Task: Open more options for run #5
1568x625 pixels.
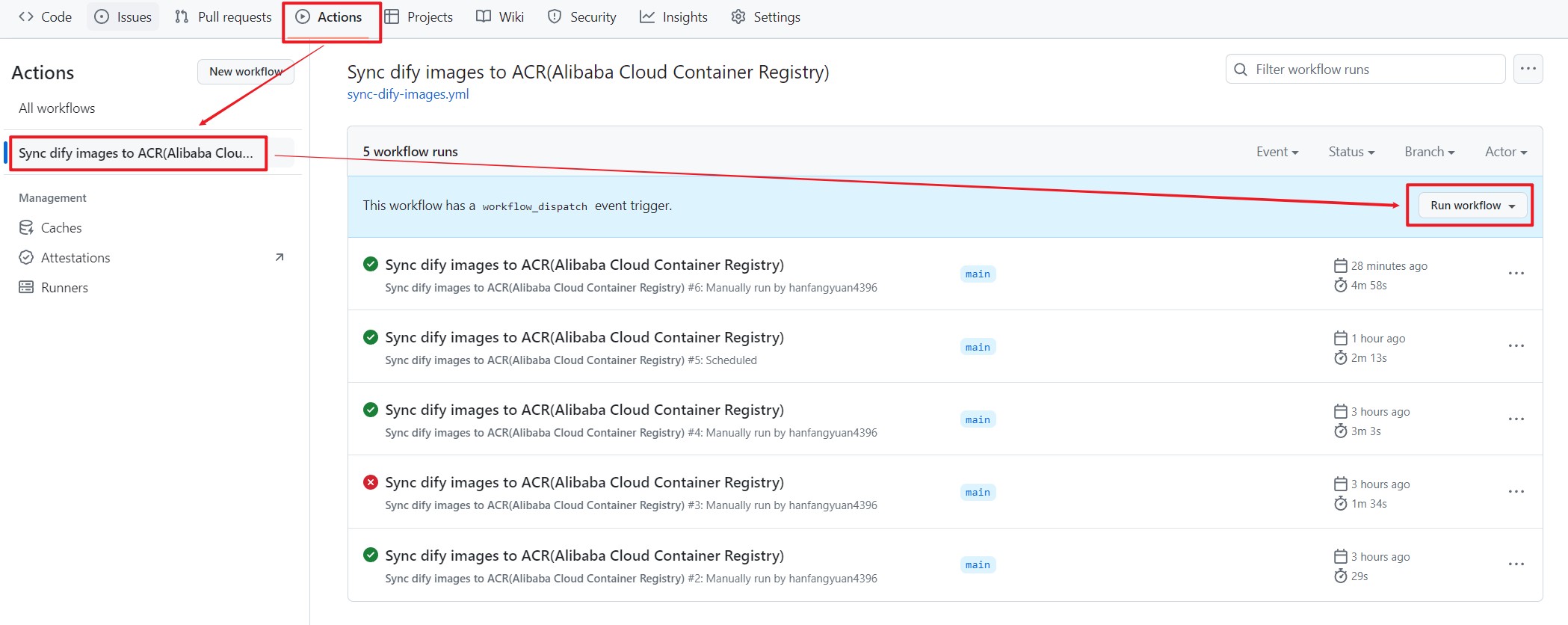Action: 1516,346
